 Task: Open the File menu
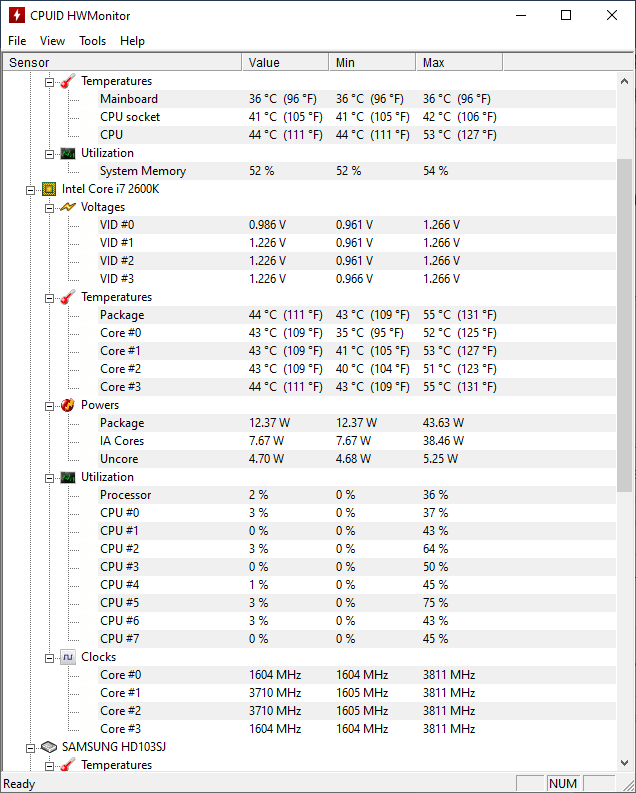click(17, 41)
